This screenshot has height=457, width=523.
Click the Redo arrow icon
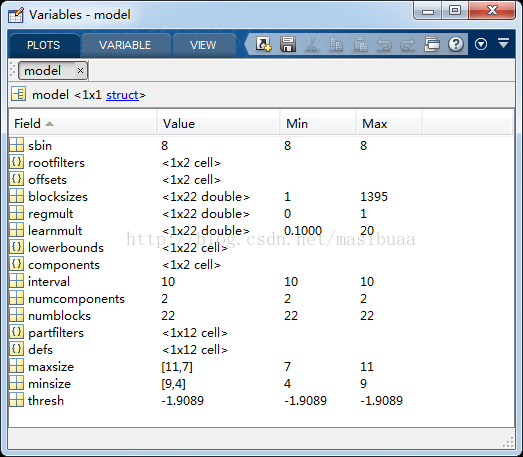point(408,45)
